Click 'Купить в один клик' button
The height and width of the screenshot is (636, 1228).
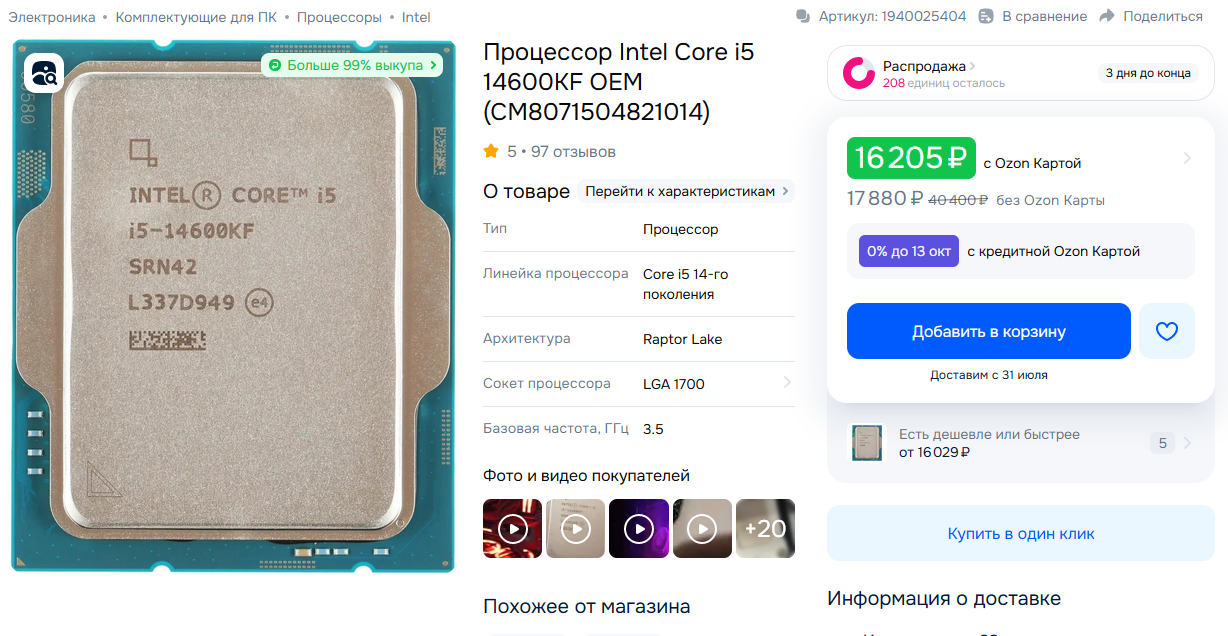pos(1021,533)
